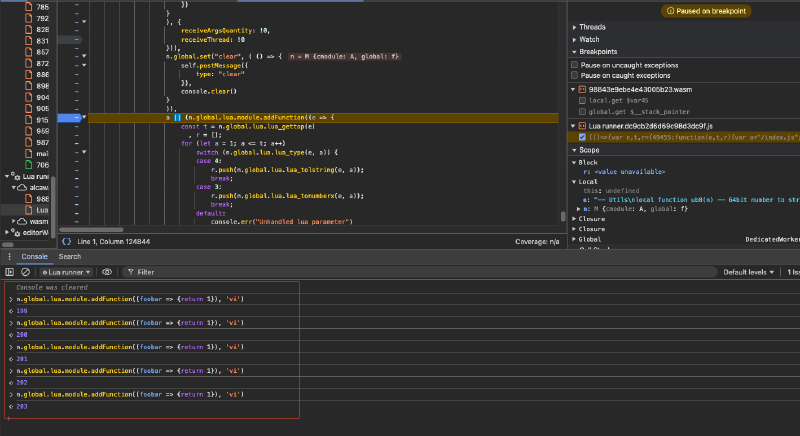Toggle the console sidebar panel icon

click(x=10, y=271)
